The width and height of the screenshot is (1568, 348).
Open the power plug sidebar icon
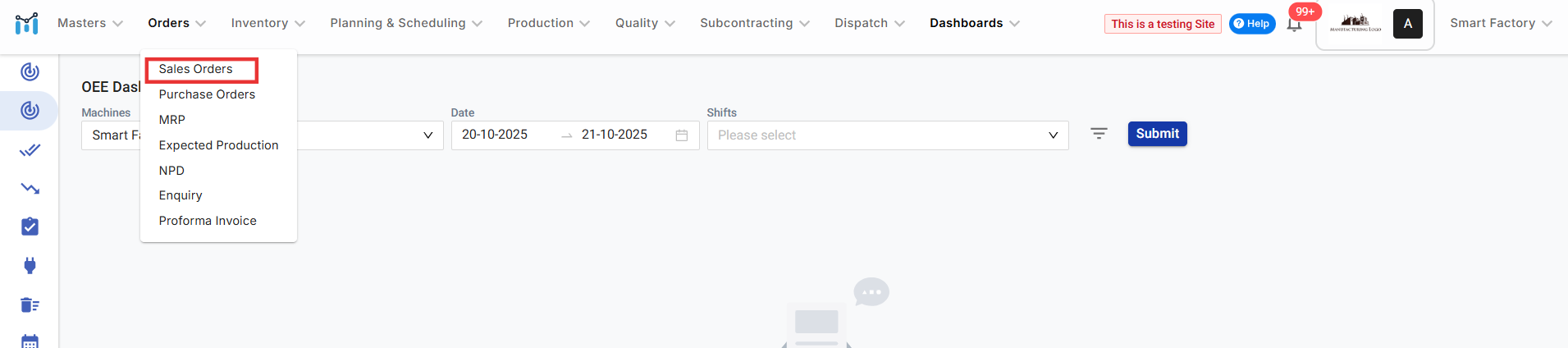pyautogui.click(x=30, y=265)
